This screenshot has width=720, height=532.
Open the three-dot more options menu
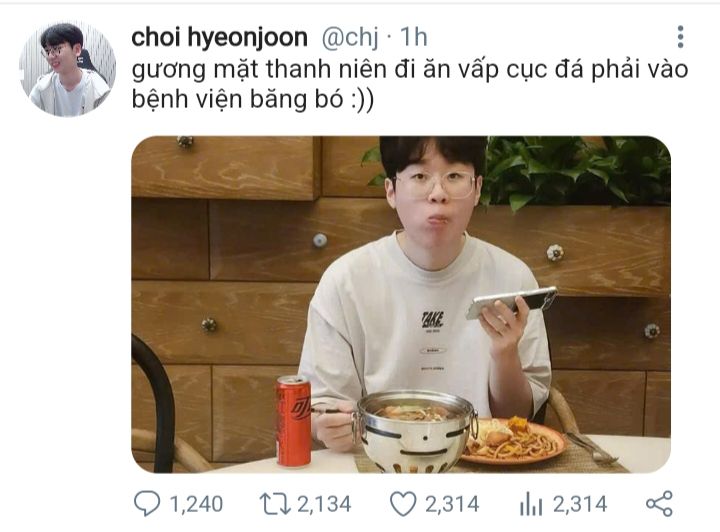(x=680, y=37)
